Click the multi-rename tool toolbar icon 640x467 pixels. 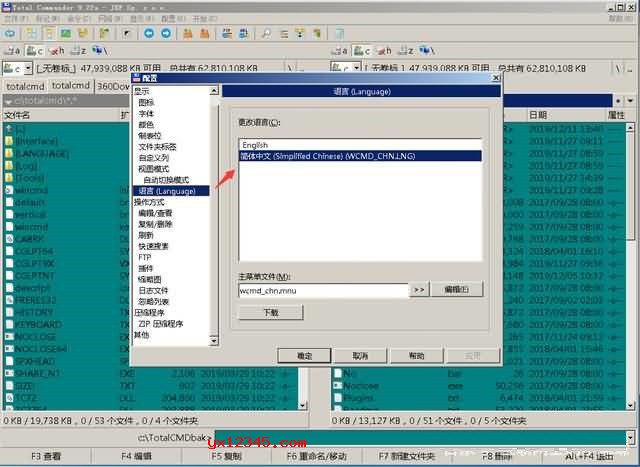(283, 33)
